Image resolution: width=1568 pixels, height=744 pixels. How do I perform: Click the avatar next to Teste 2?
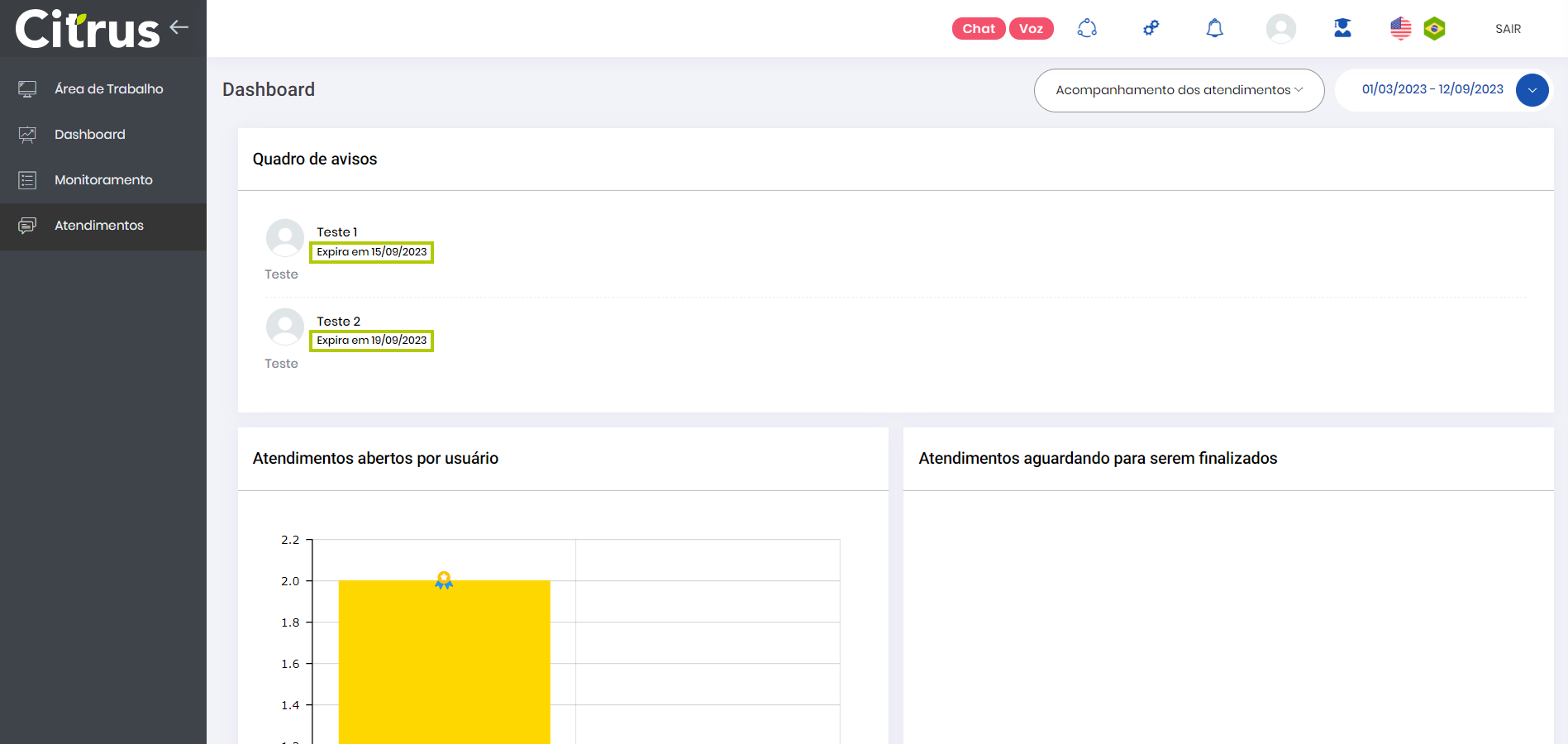pos(285,327)
